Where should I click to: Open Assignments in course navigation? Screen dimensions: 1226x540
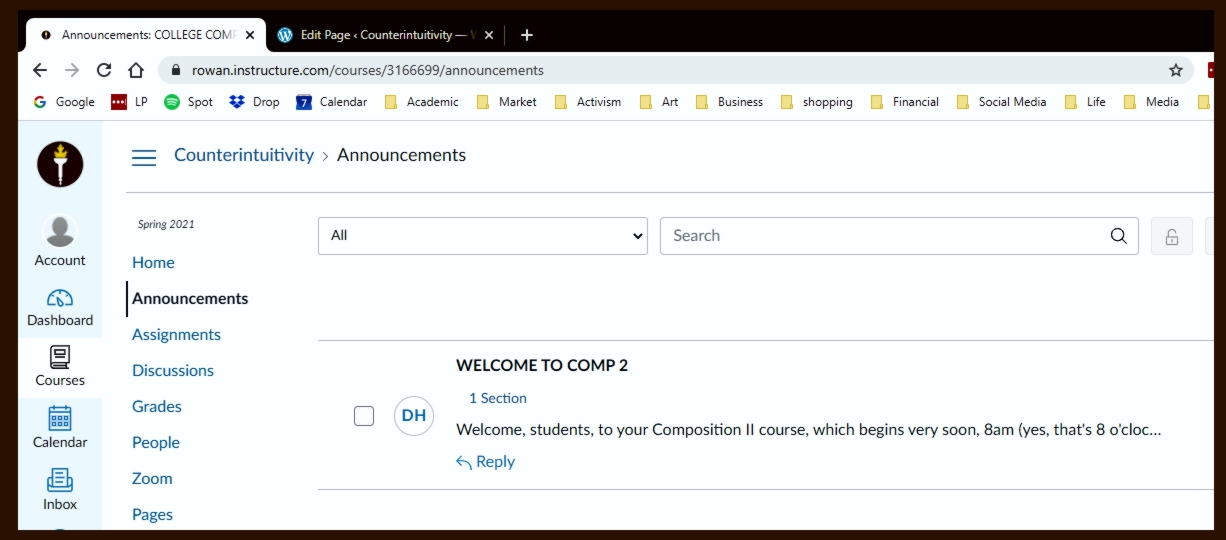(176, 335)
